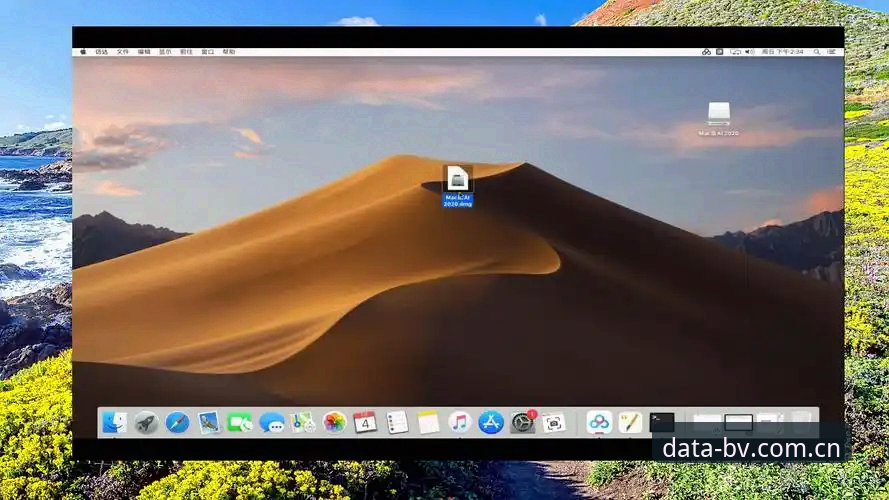
Task: Open the Apple menu
Action: click(x=83, y=52)
